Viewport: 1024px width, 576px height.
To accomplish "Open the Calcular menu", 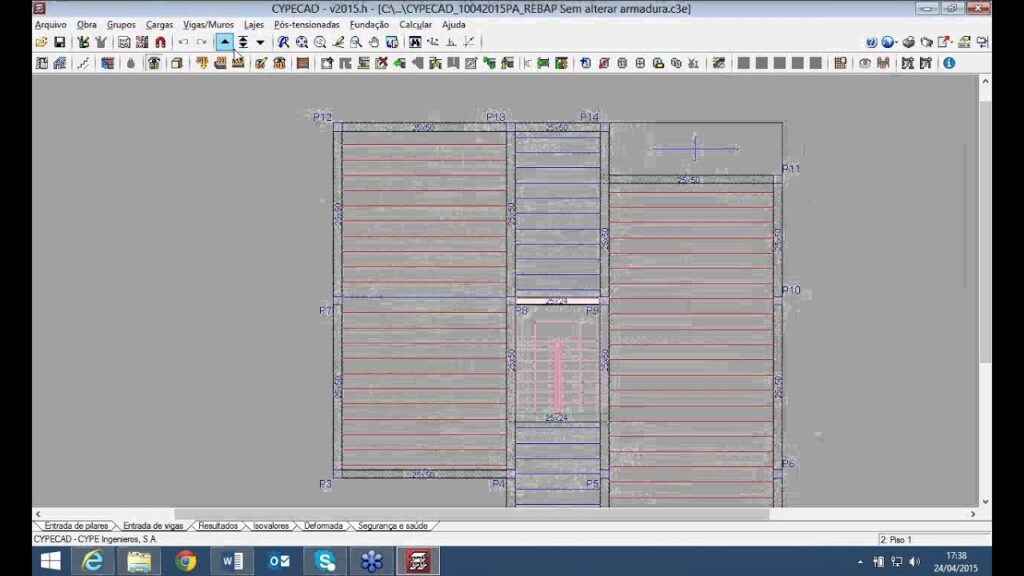I will click(415, 24).
